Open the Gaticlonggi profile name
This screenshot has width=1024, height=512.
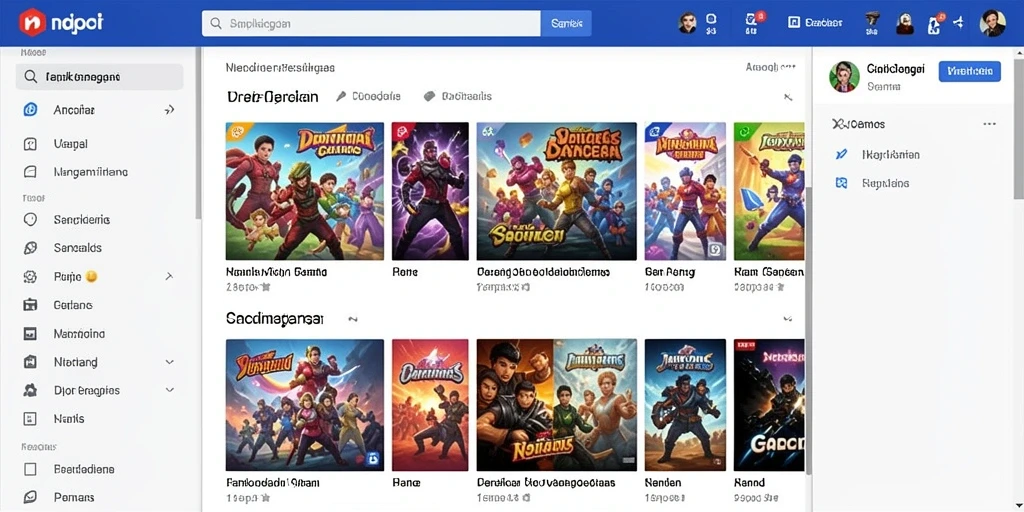tap(896, 68)
